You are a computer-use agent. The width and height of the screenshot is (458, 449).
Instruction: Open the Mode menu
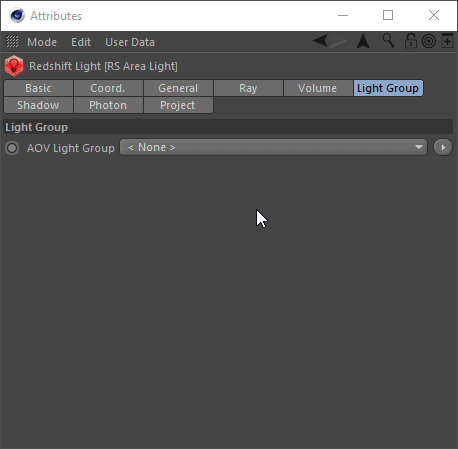42,42
